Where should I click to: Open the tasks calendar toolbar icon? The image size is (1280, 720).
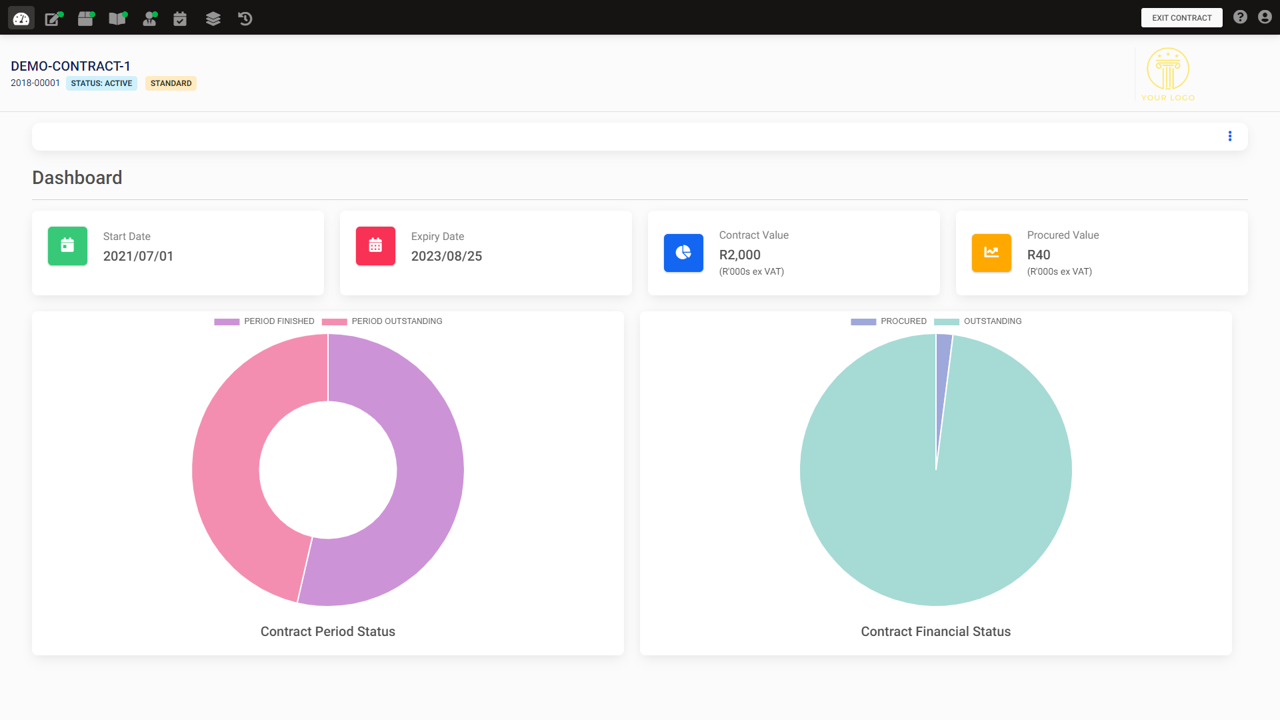click(180, 18)
